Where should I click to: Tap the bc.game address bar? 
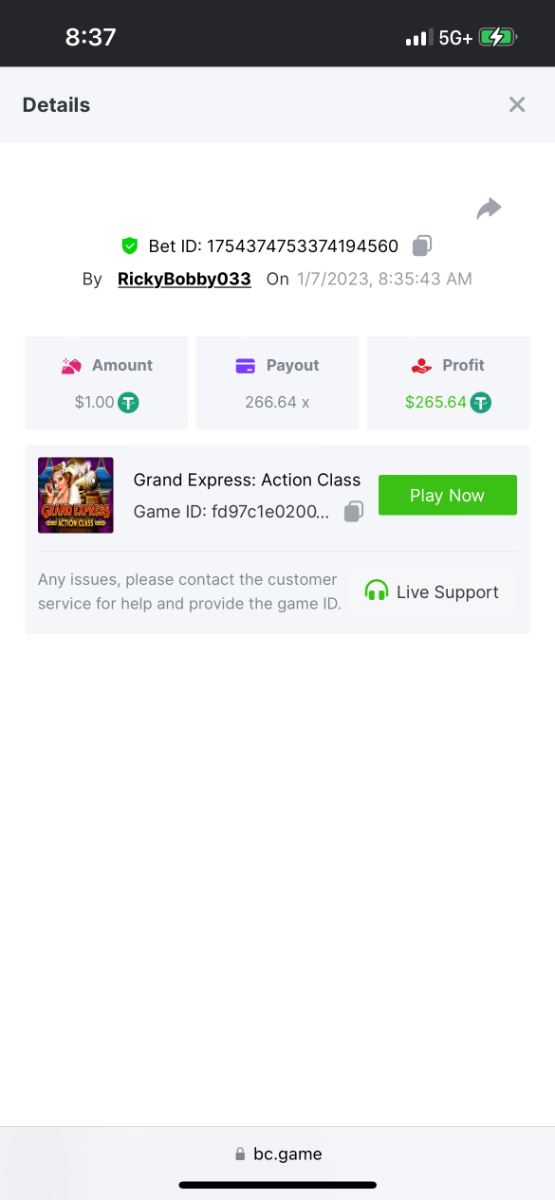click(x=278, y=1154)
